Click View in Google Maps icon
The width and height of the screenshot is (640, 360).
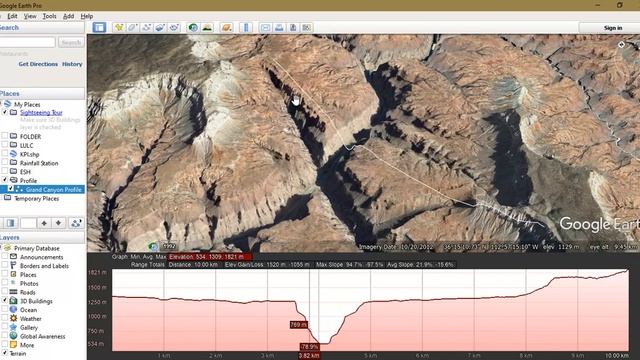307,27
